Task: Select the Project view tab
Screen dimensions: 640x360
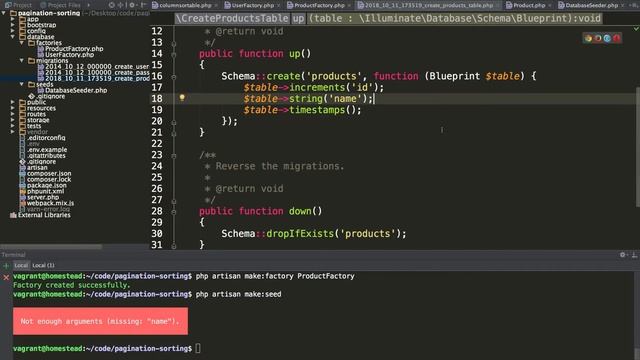Action: pos(18,5)
